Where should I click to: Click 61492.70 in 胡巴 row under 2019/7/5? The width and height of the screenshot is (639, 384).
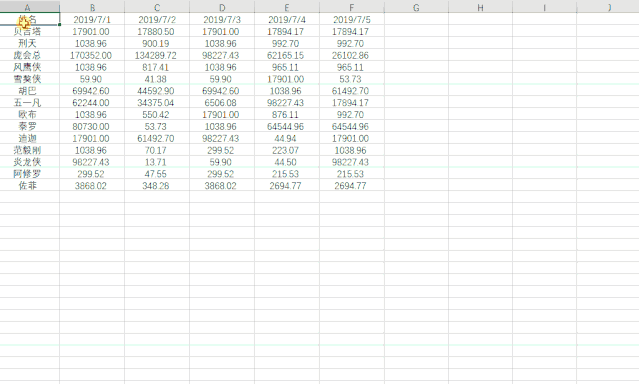tap(352, 90)
